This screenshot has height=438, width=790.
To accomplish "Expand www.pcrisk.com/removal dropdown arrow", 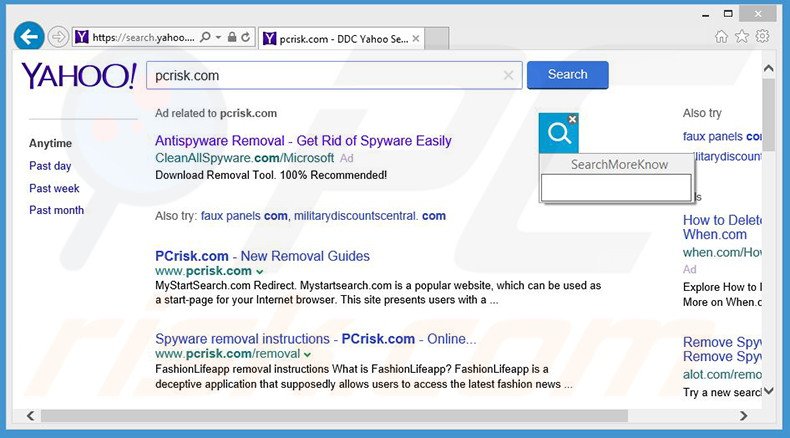I will [x=307, y=354].
